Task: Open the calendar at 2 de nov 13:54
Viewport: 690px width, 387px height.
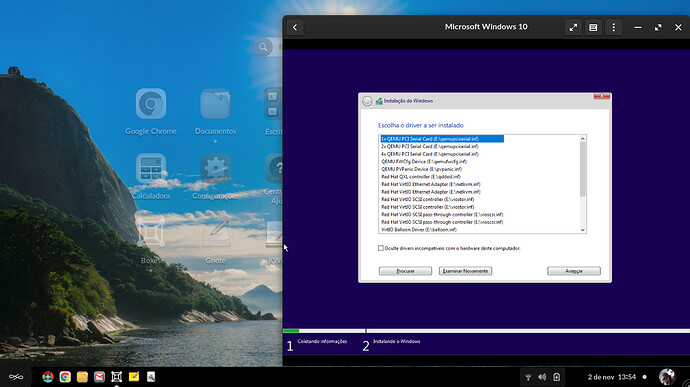Action: 612,377
